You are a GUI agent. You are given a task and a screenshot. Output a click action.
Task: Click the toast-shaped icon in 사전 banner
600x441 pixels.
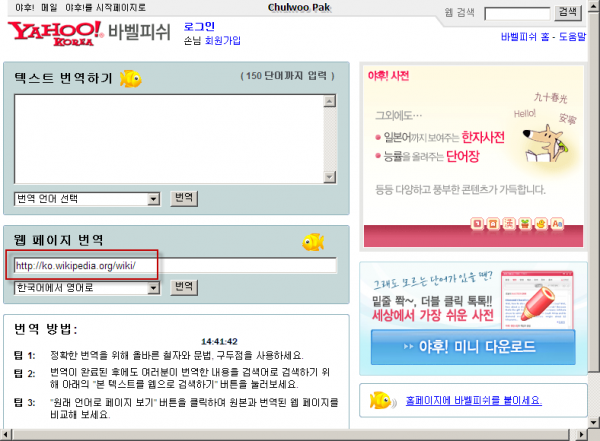(x=493, y=224)
